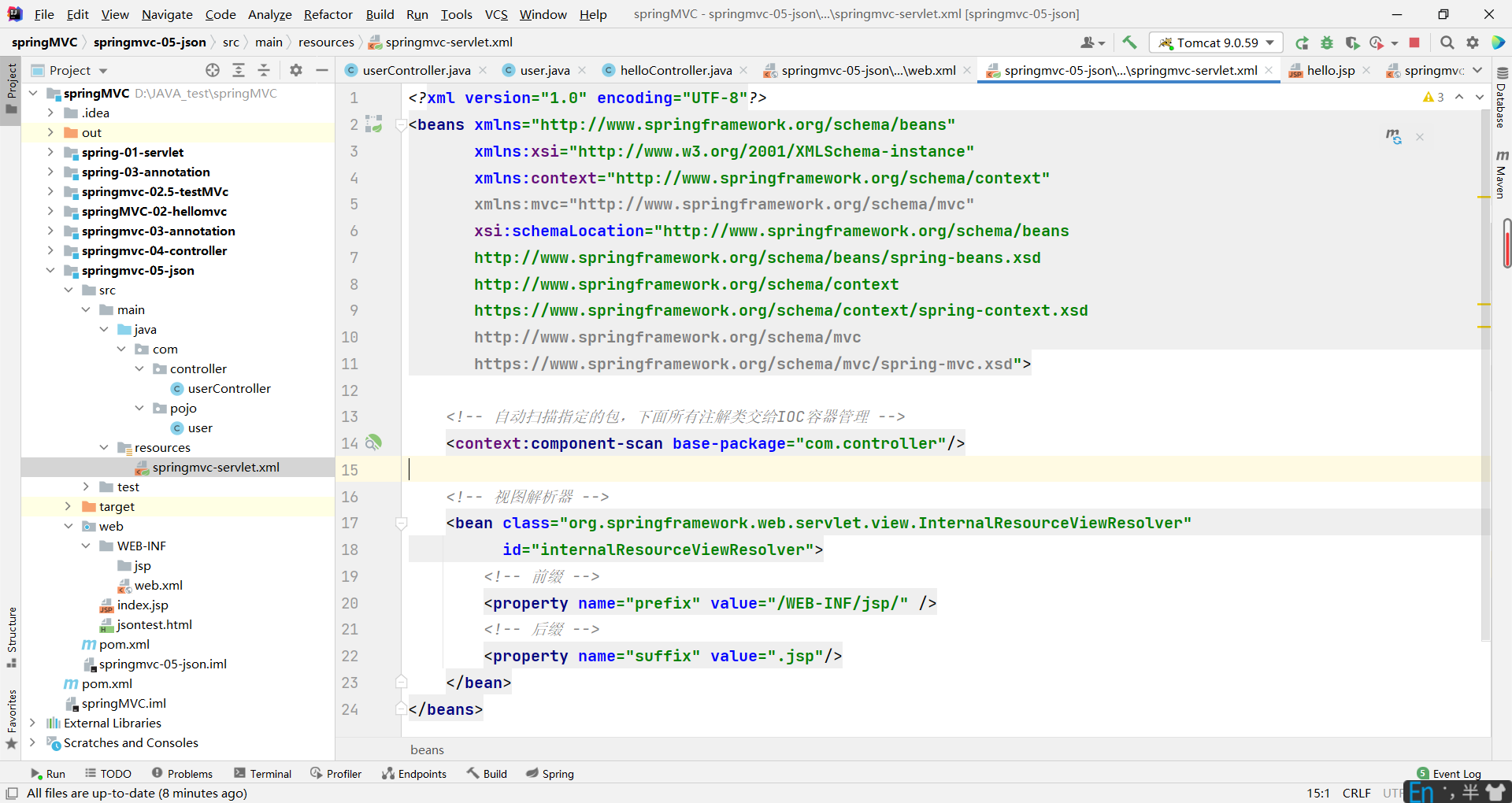
Task: Click the Profiler run icon in toolbar
Action: click(x=1377, y=43)
